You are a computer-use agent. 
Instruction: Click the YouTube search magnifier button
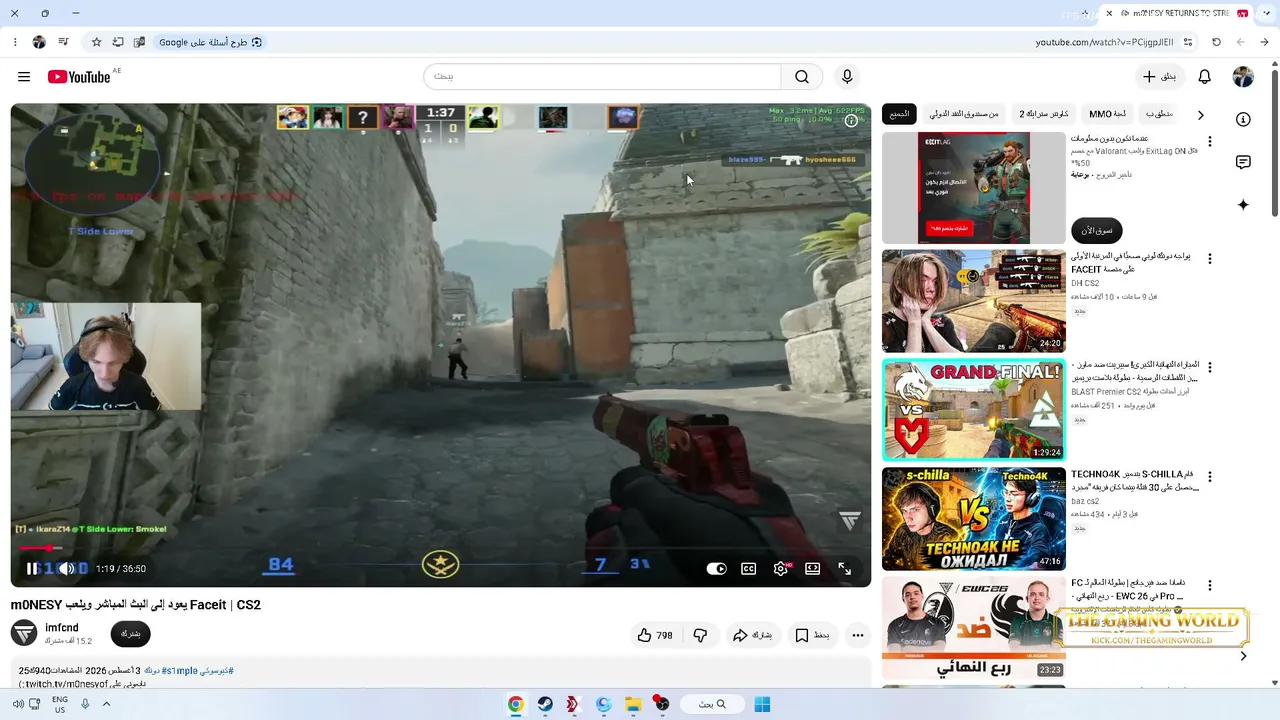pos(802,77)
